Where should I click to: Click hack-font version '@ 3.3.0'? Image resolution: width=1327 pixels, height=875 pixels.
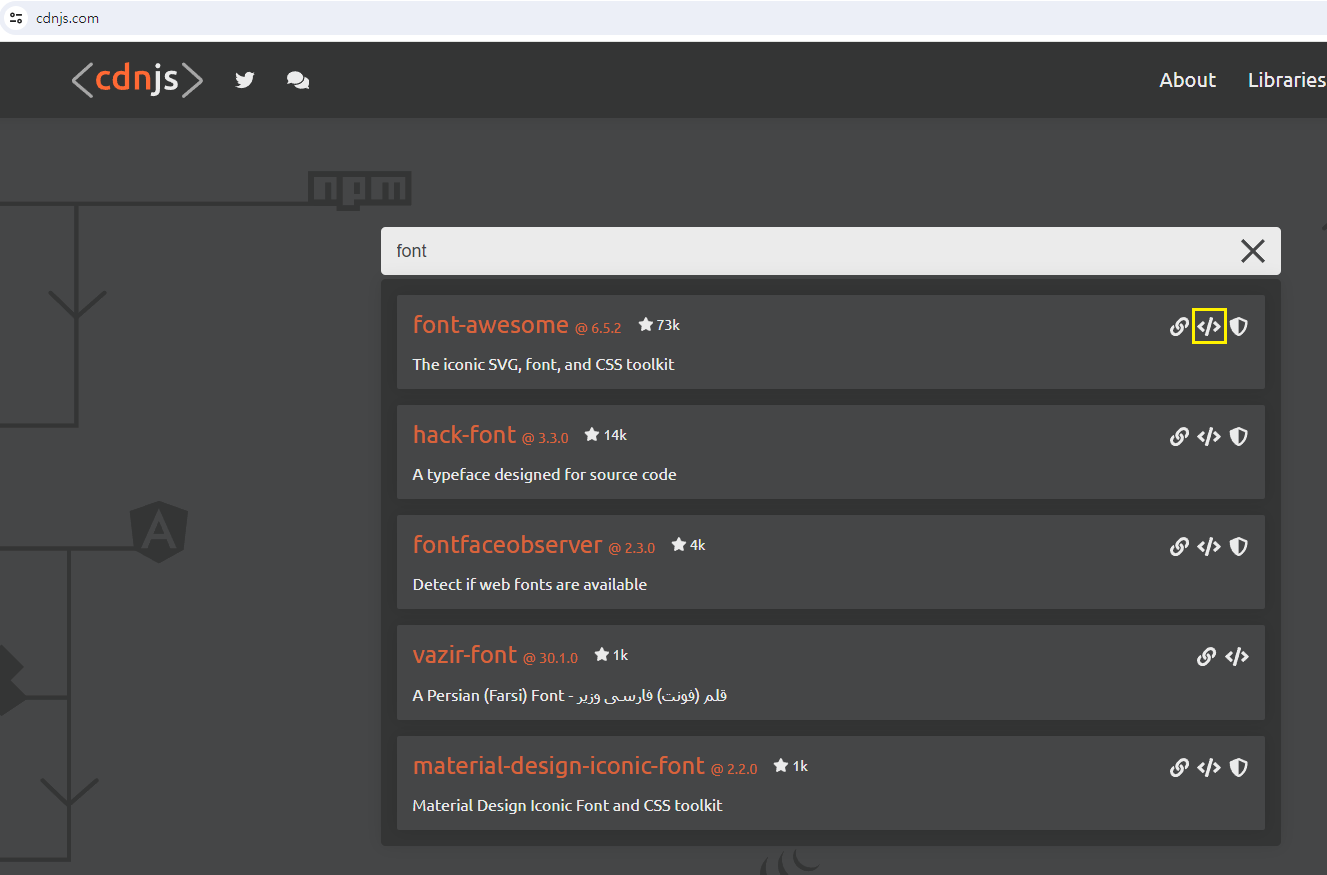click(x=545, y=438)
